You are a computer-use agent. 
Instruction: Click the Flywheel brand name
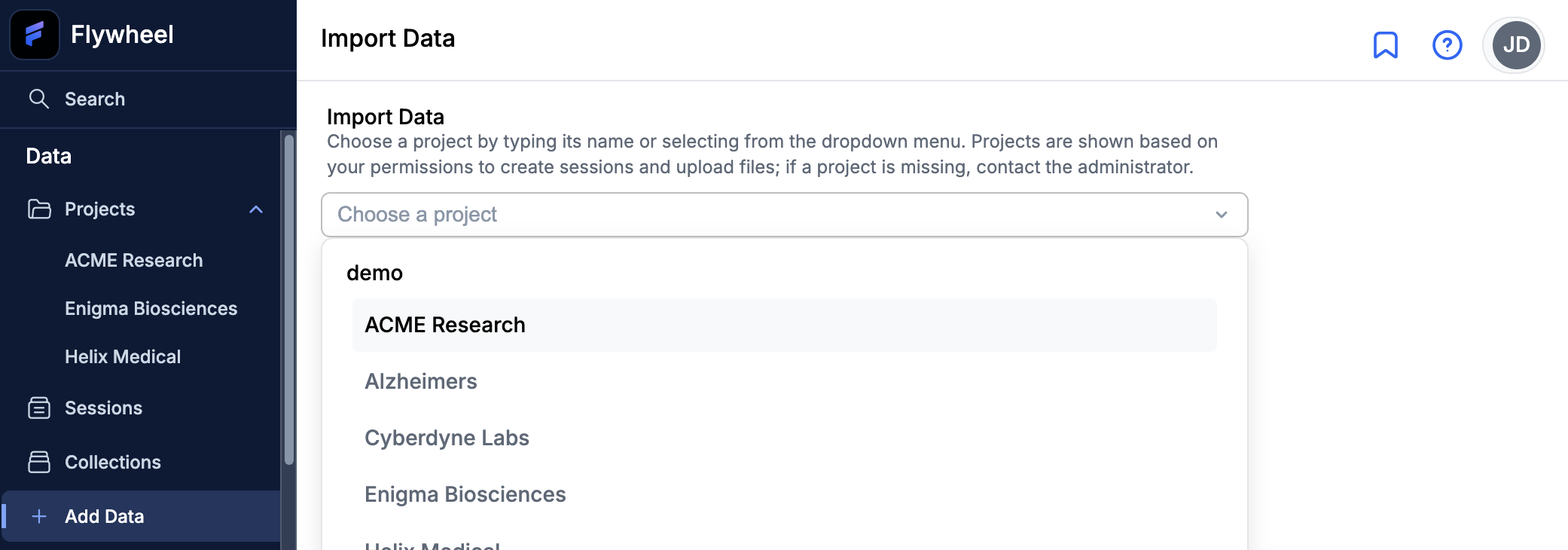[122, 35]
